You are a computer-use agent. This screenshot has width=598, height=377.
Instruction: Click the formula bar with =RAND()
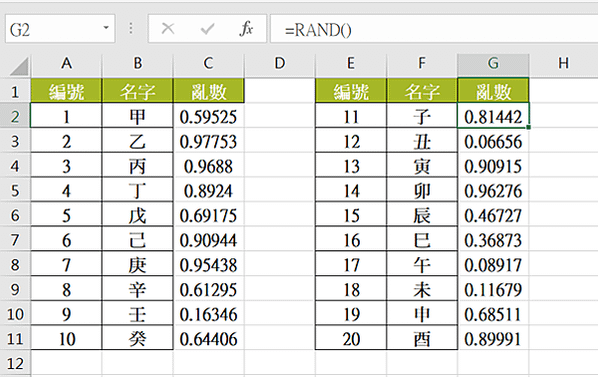[x=434, y=29]
